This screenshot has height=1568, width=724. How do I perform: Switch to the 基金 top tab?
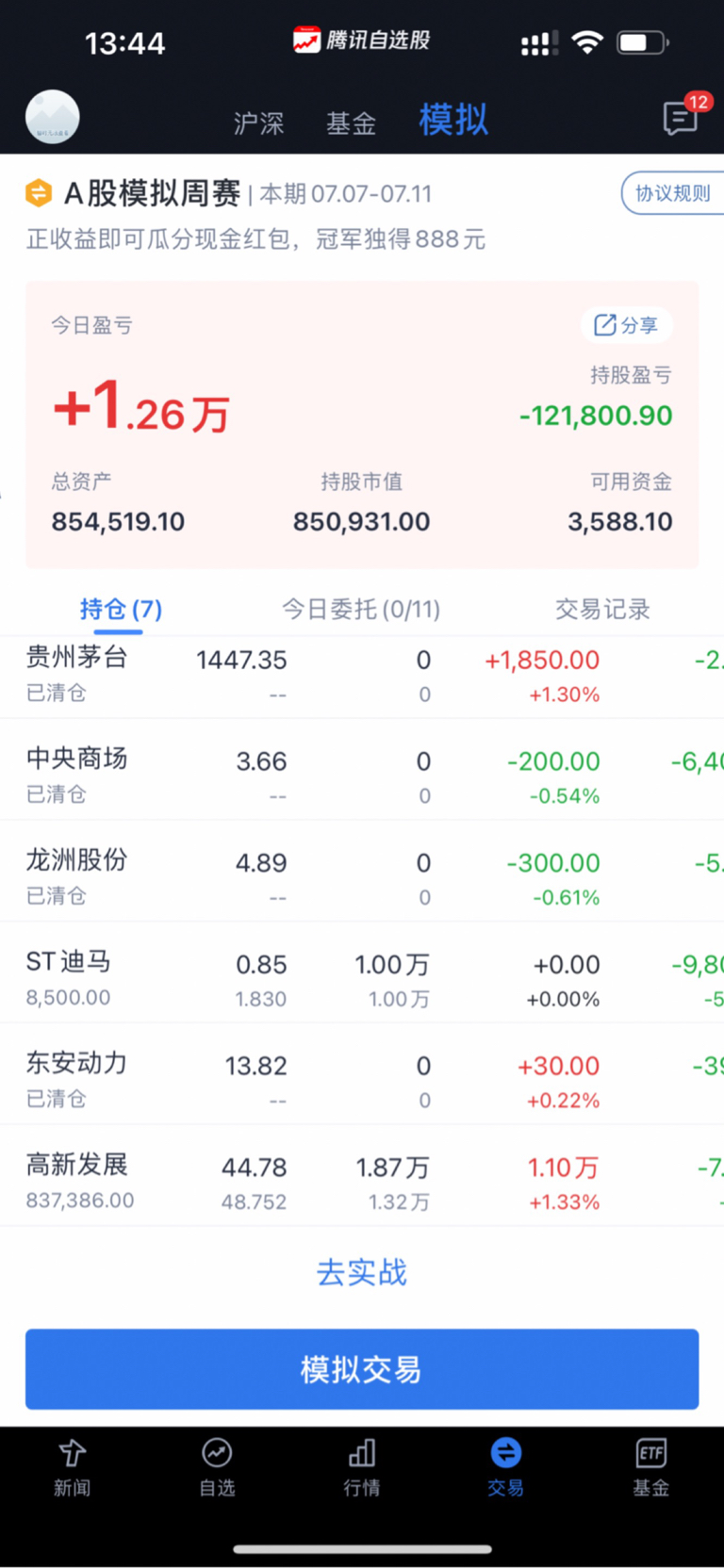pos(351,122)
